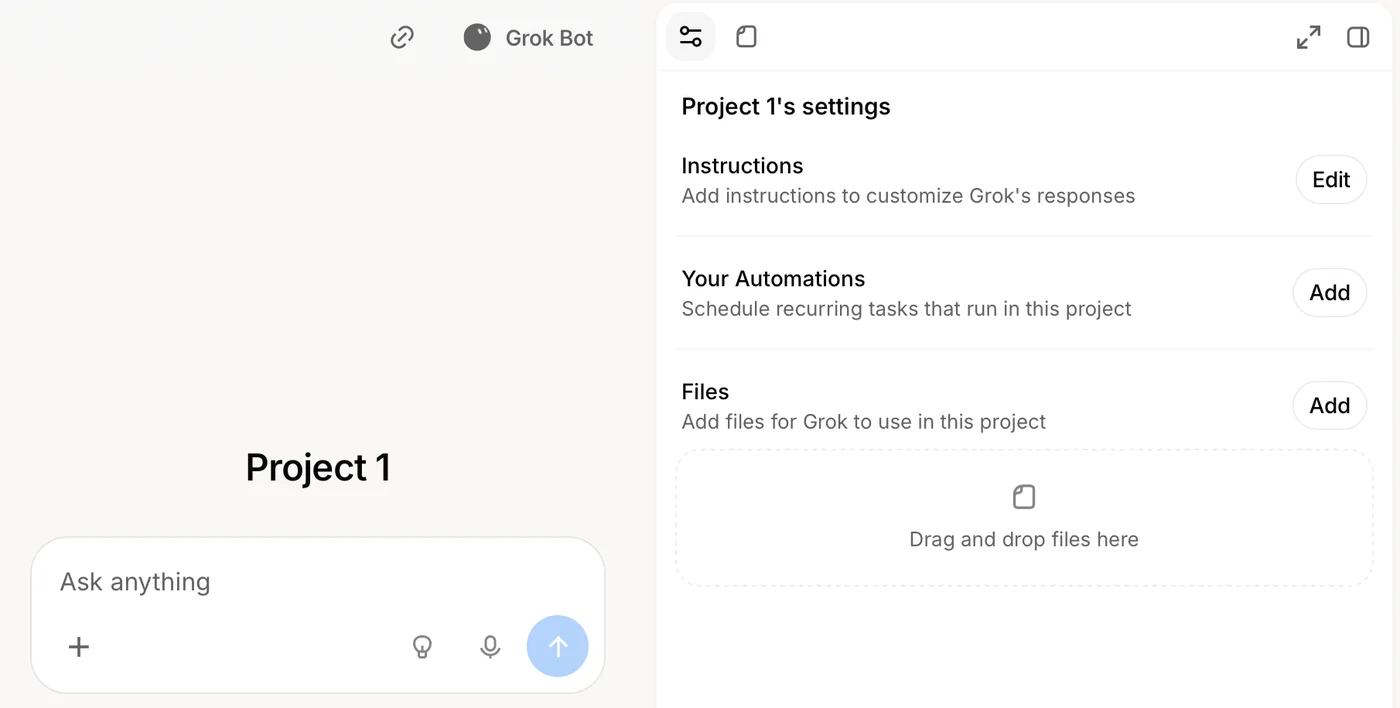
Task: Click the 'Drag and drop files here' text
Action: pos(1024,540)
